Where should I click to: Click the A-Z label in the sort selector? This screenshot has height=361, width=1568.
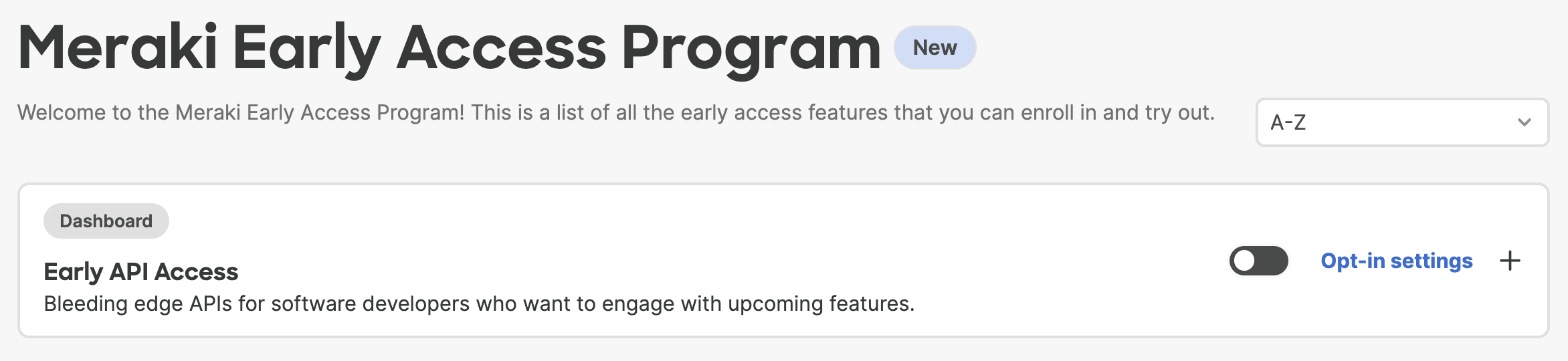click(x=1288, y=122)
